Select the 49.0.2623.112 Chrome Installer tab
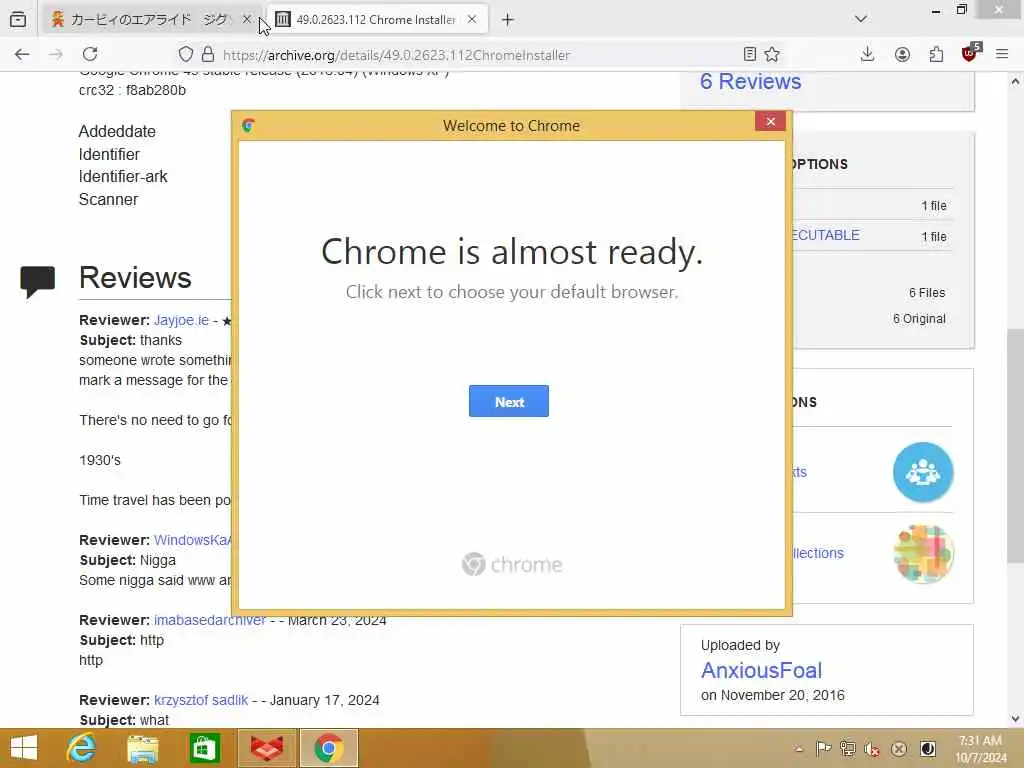 click(x=376, y=20)
